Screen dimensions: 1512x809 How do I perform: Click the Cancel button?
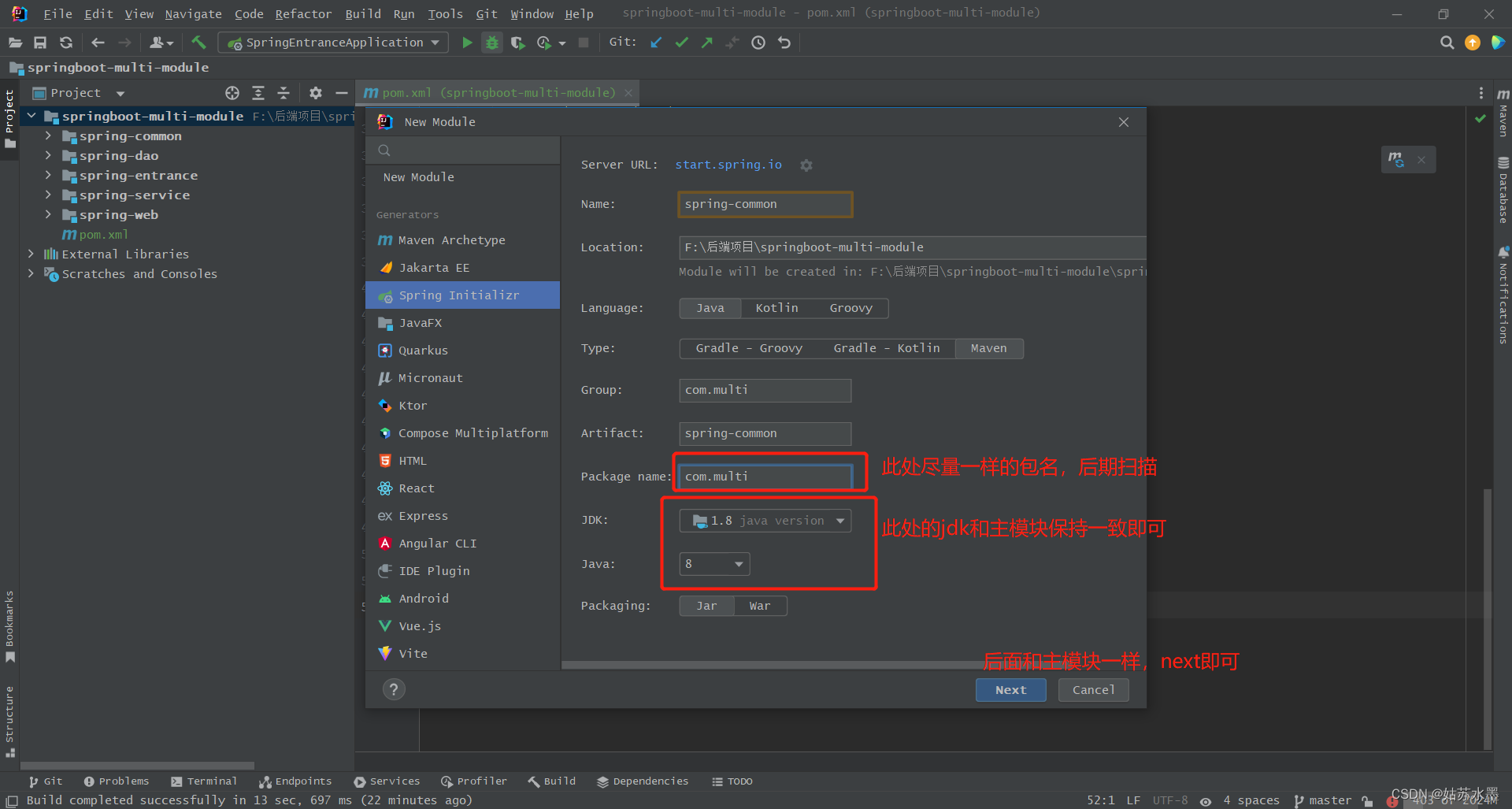[1094, 690]
